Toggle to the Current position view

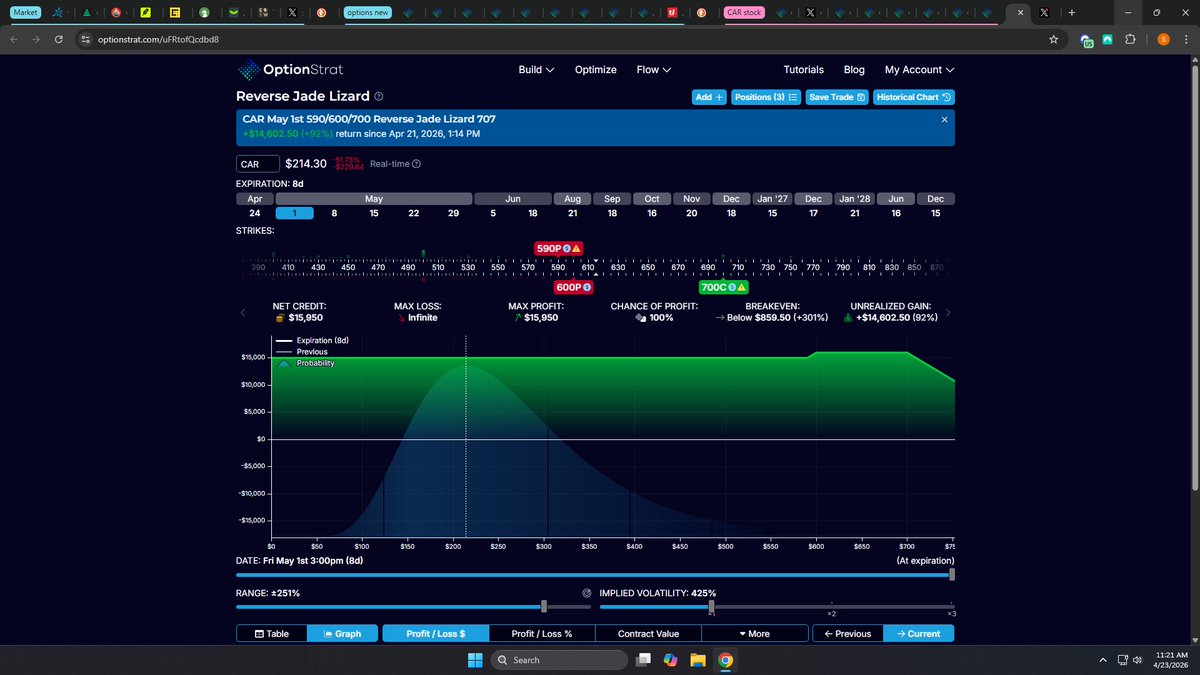coord(919,633)
